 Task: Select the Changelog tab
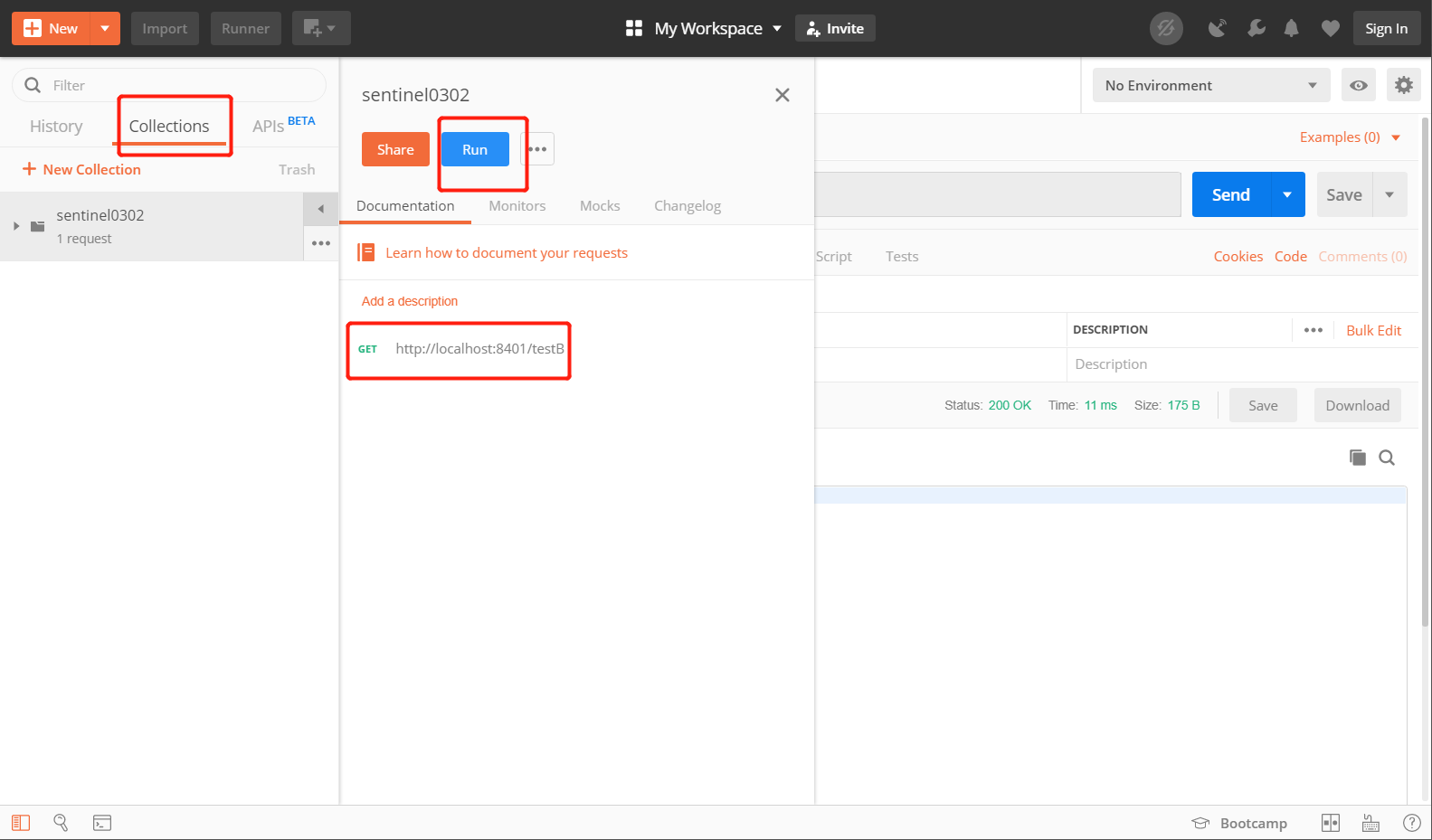pos(688,205)
